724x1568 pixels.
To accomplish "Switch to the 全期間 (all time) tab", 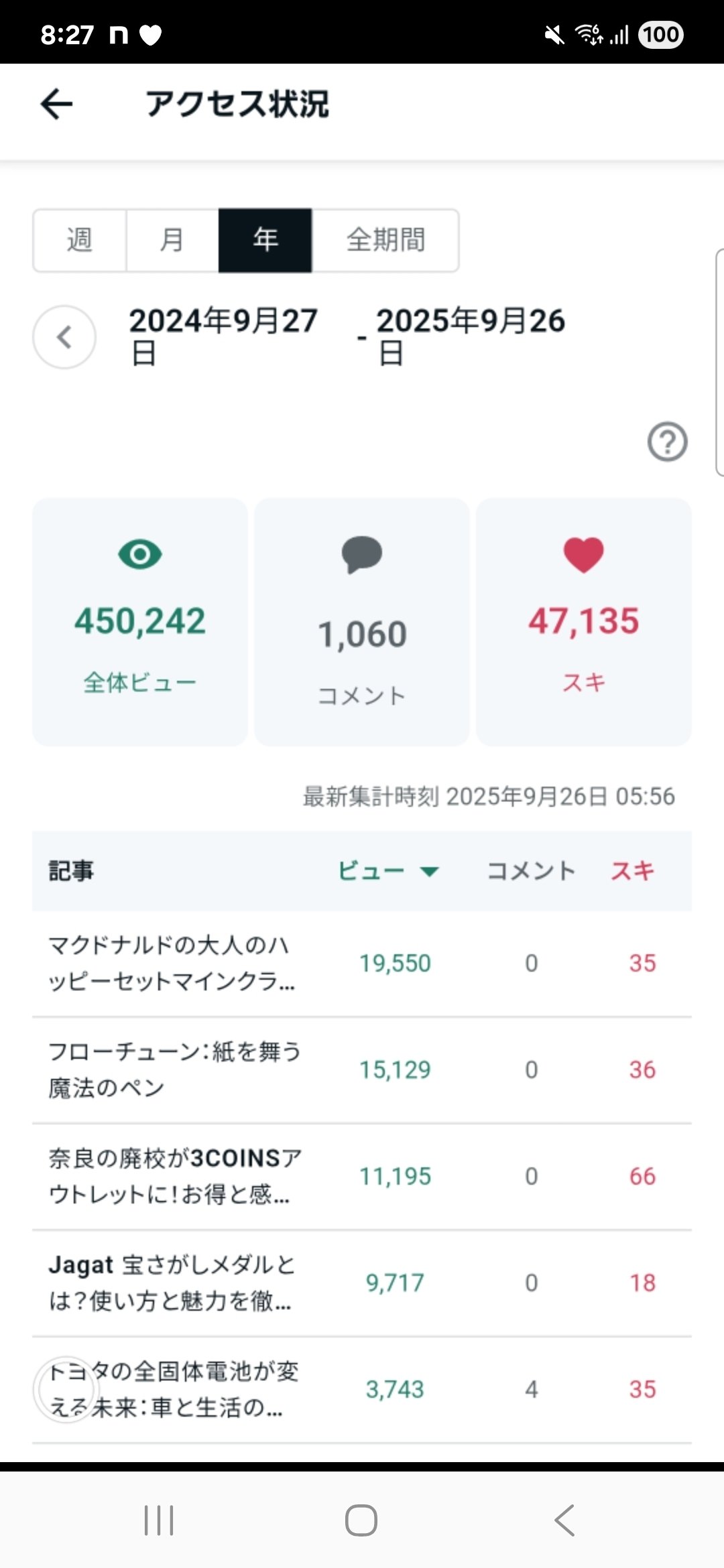I will [385, 240].
